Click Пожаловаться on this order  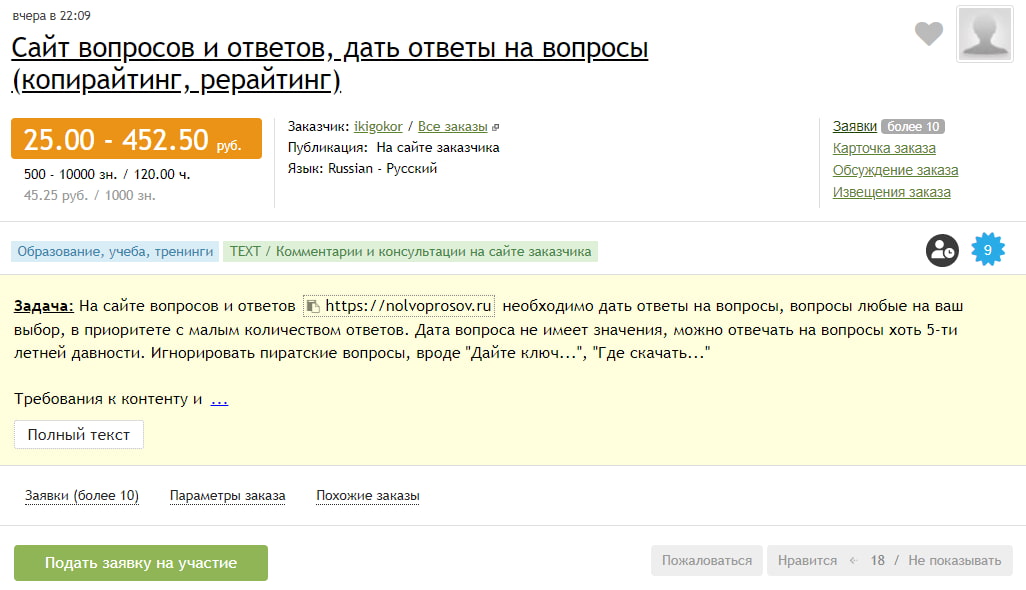tap(706, 561)
